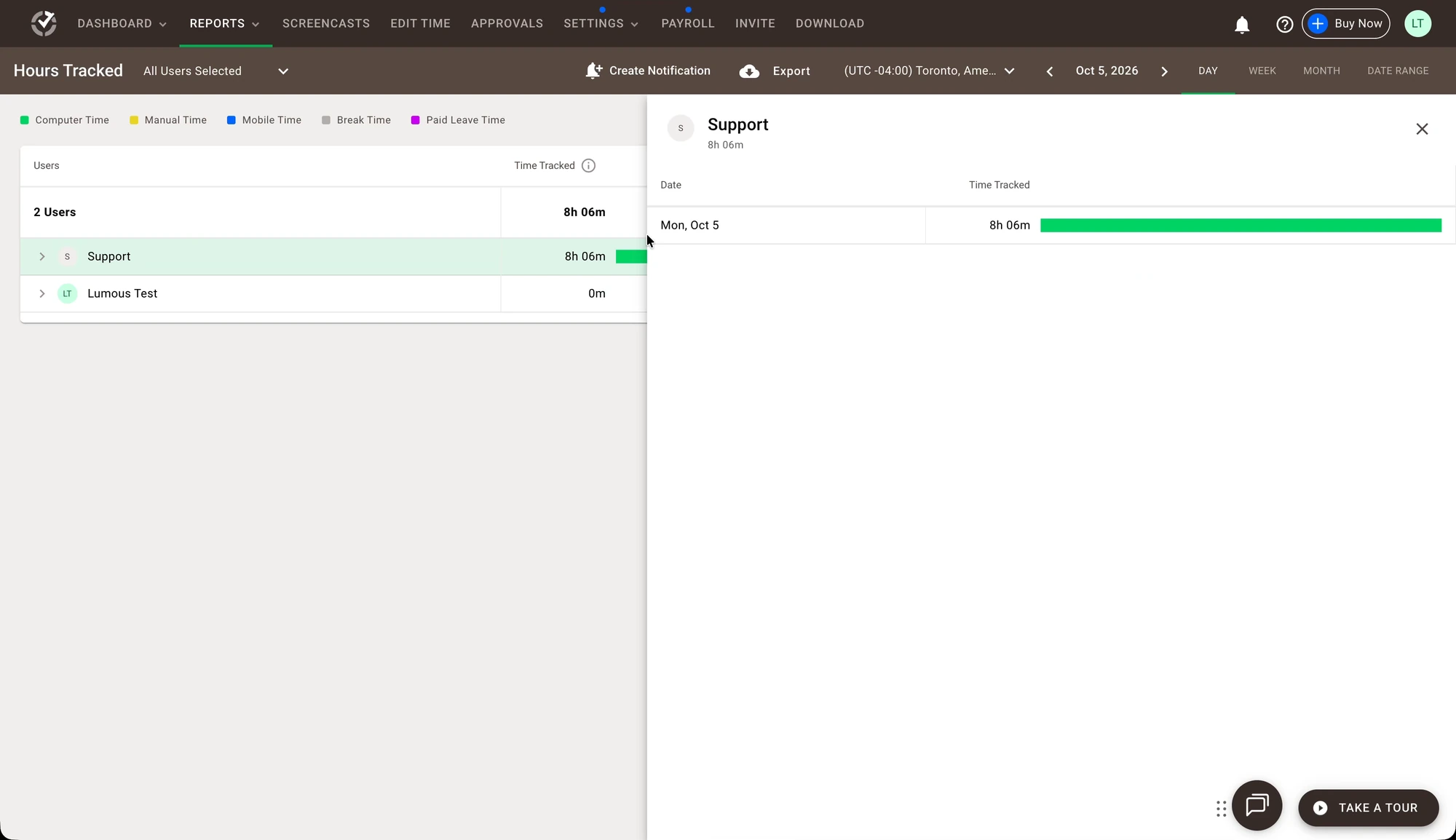This screenshot has width=1456, height=840.
Task: Click the drag handle dots beside chat
Action: point(1221,808)
